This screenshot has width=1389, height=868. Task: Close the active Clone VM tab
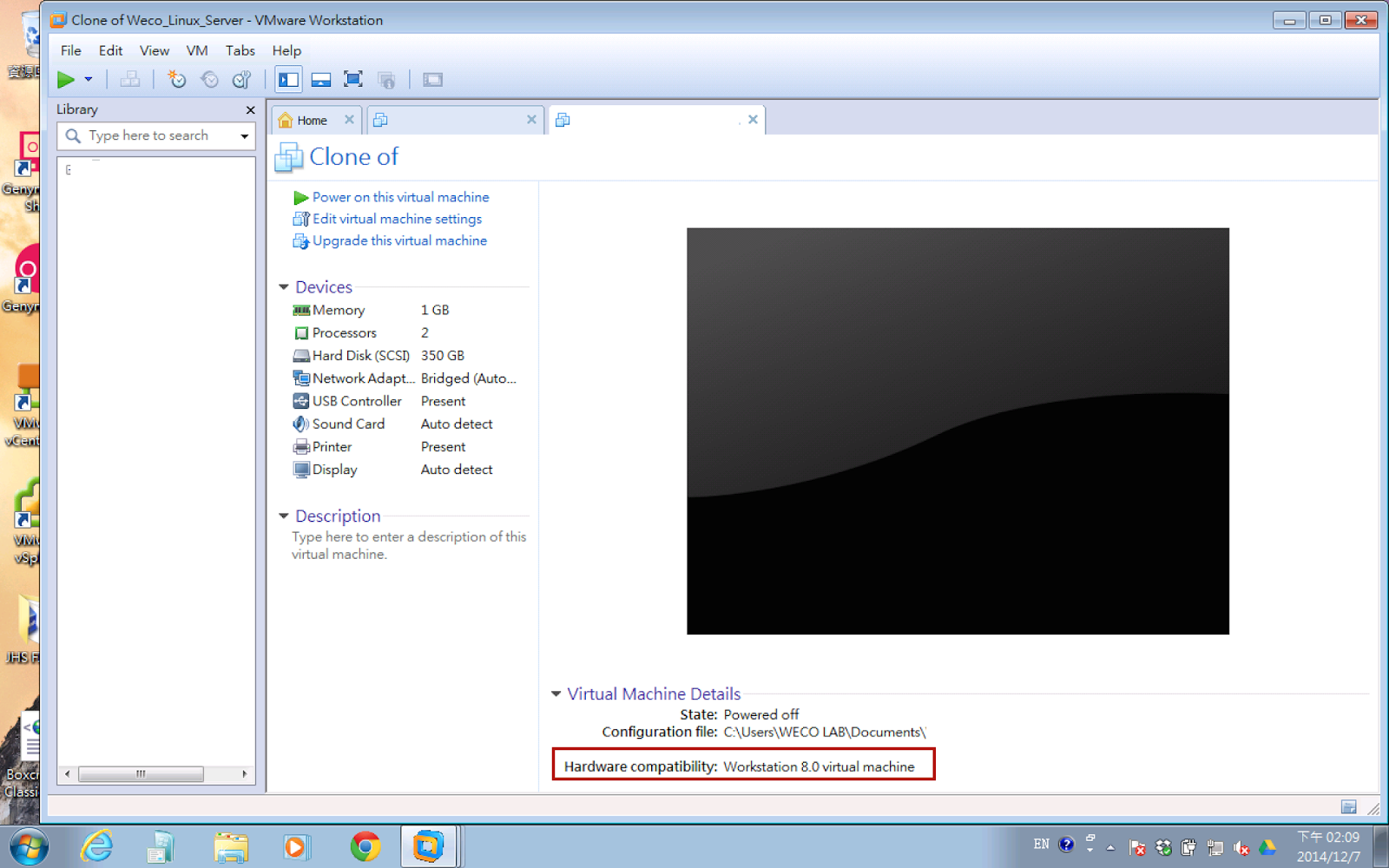[753, 120]
